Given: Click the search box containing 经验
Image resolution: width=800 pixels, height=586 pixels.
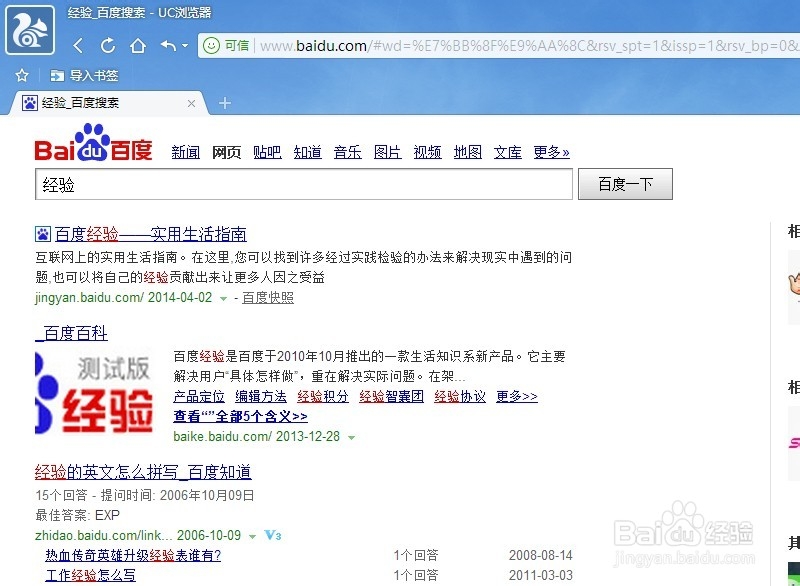Looking at the screenshot, I should [304, 184].
